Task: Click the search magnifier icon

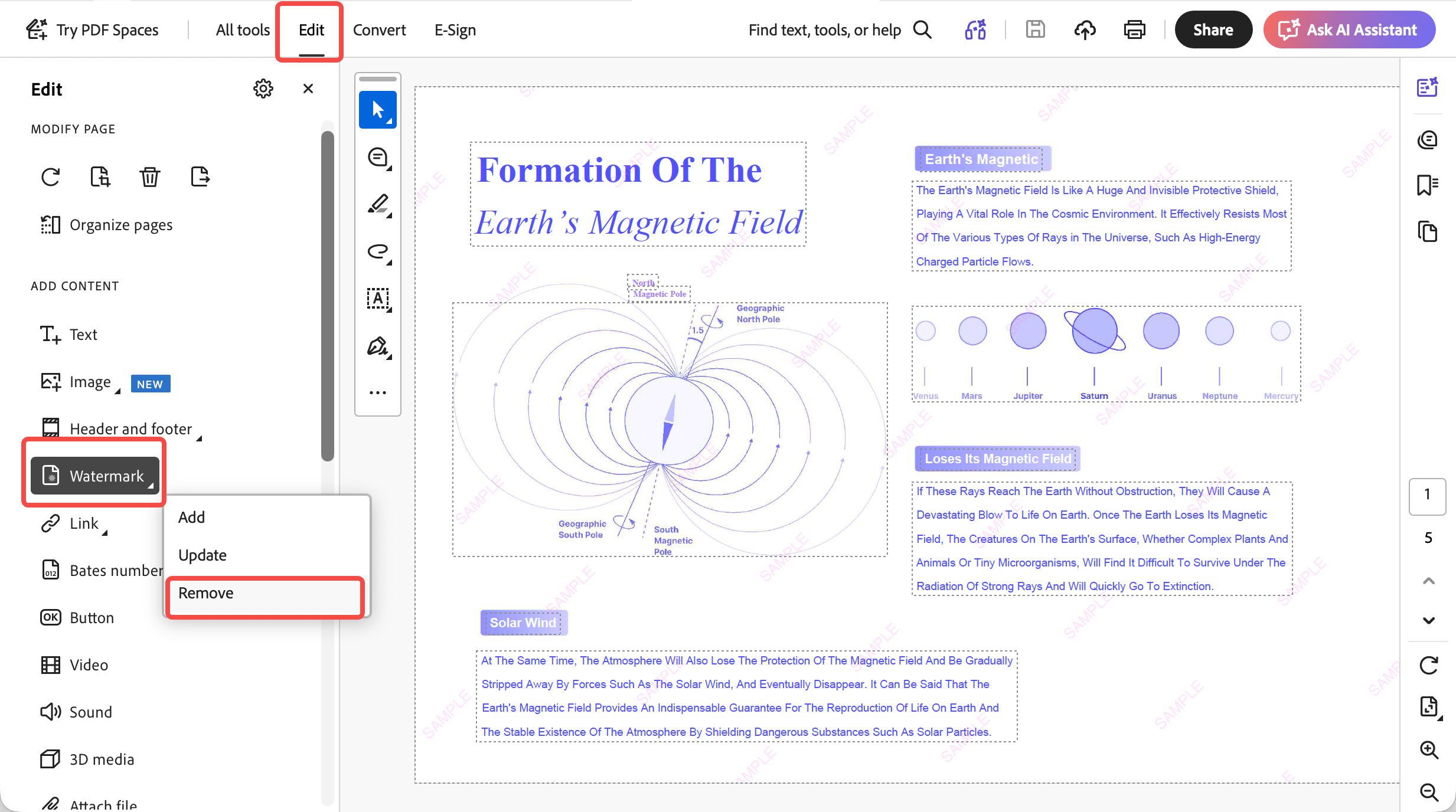Action: tap(922, 30)
